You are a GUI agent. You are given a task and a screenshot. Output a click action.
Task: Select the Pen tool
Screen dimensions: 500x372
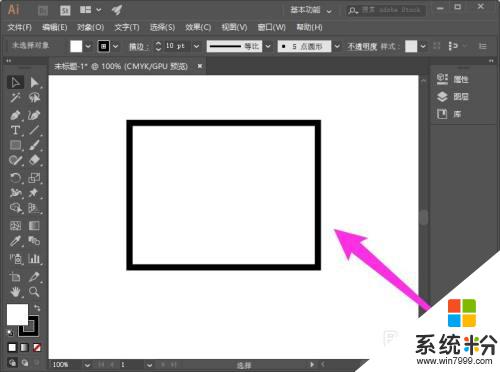pyautogui.click(x=15, y=115)
